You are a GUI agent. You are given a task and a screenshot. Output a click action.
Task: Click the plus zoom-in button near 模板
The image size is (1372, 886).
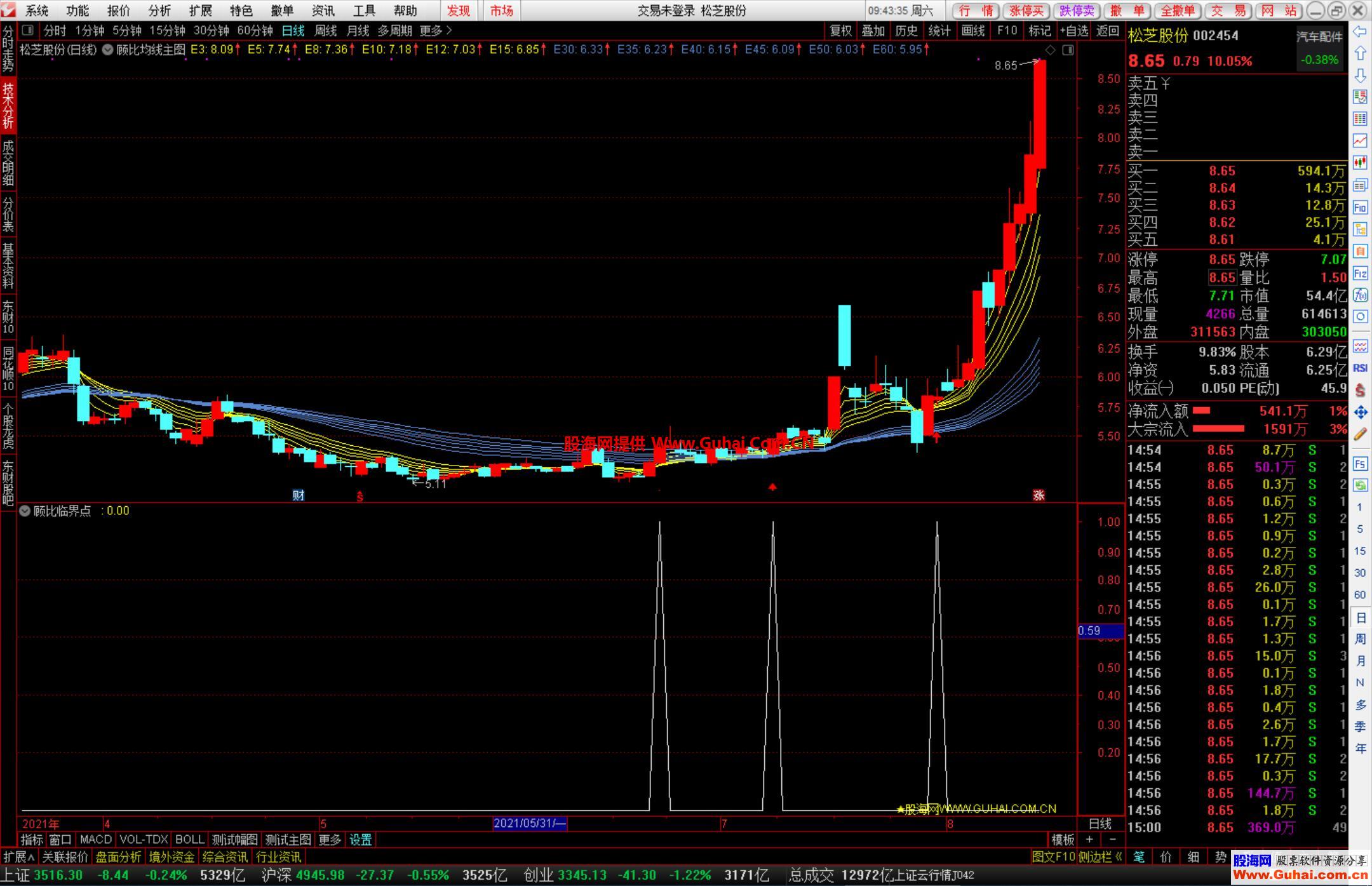1089,840
